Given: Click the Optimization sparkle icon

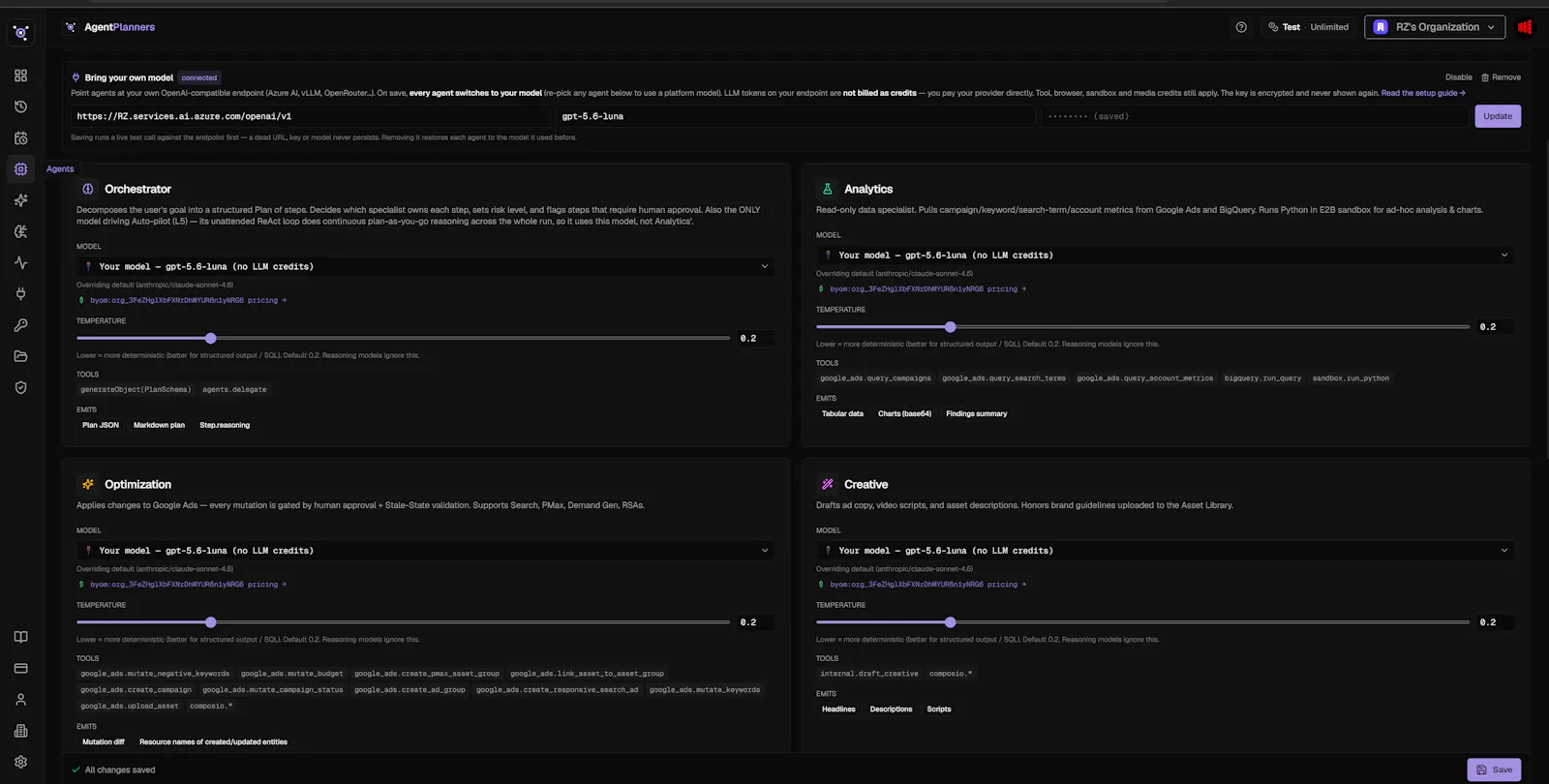Looking at the screenshot, I should [88, 484].
